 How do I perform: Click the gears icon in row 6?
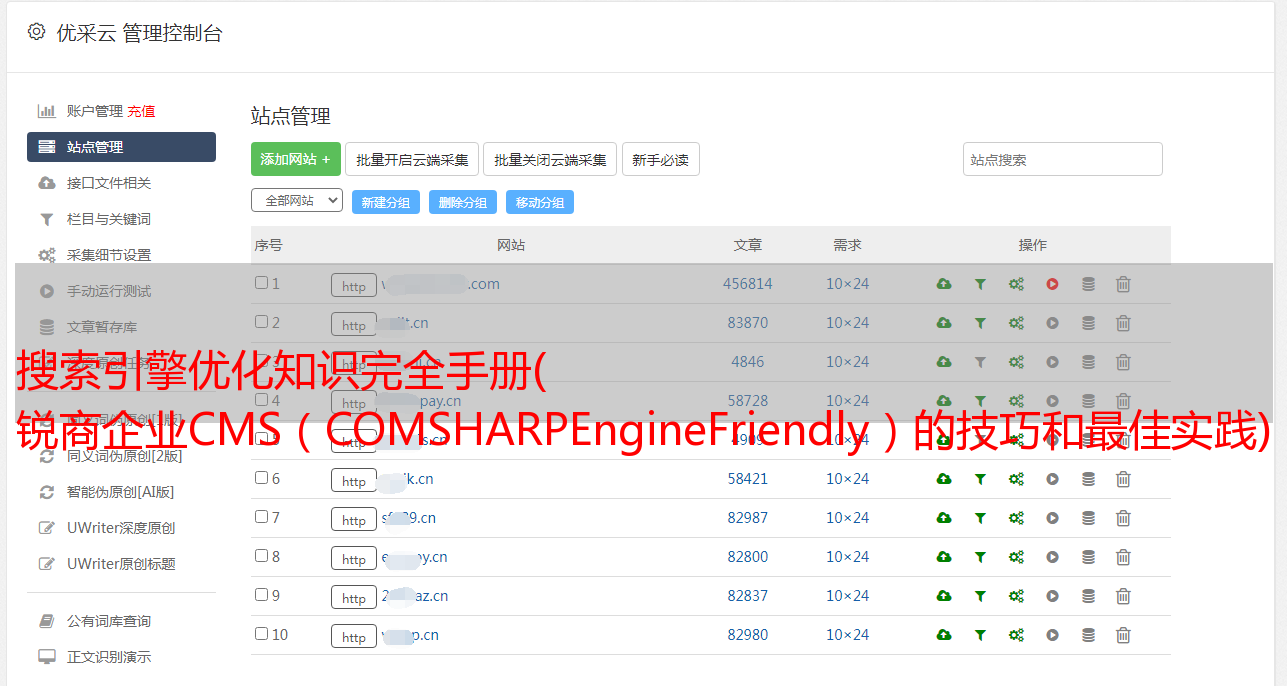tap(1016, 479)
